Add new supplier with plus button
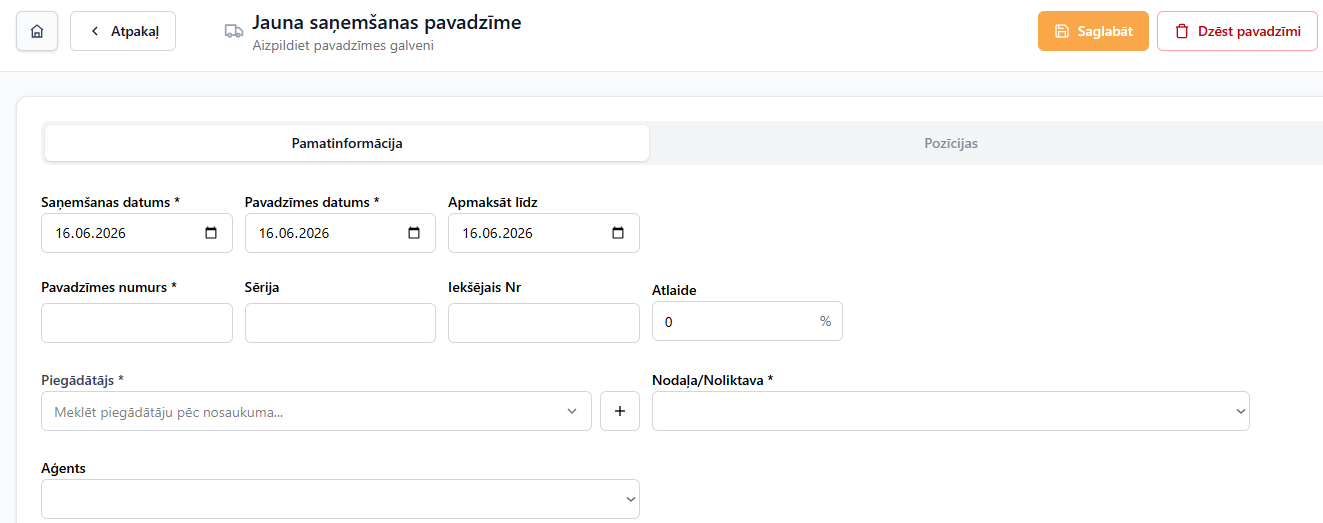Screen dimensions: 1323x523 click(620, 411)
